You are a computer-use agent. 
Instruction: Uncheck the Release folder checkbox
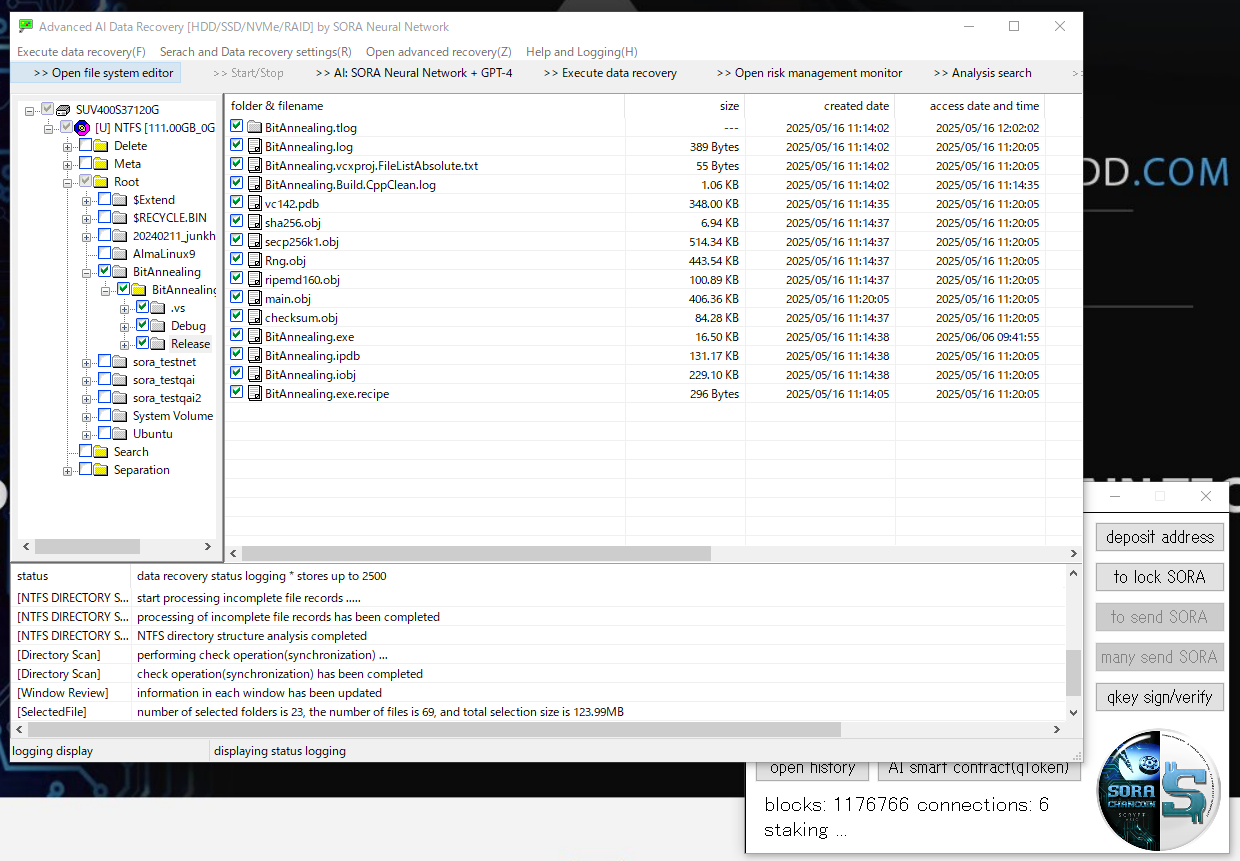[143, 343]
